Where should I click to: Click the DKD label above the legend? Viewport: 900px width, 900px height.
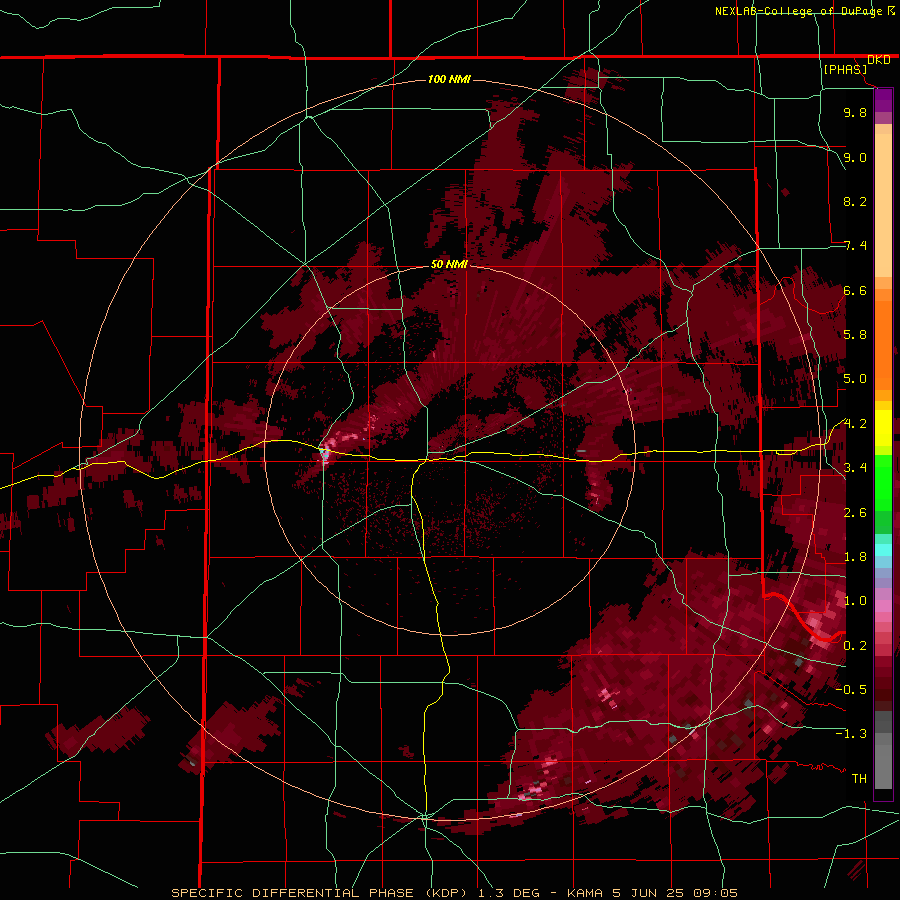tap(878, 60)
